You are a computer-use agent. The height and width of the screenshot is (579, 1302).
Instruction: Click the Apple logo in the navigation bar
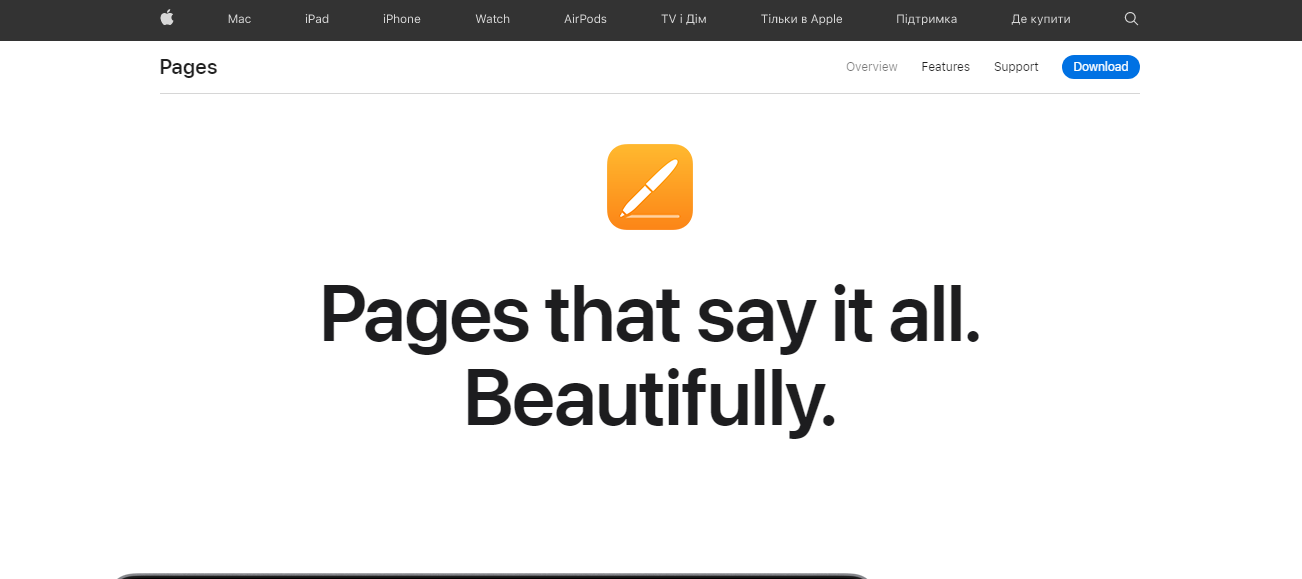(167, 18)
